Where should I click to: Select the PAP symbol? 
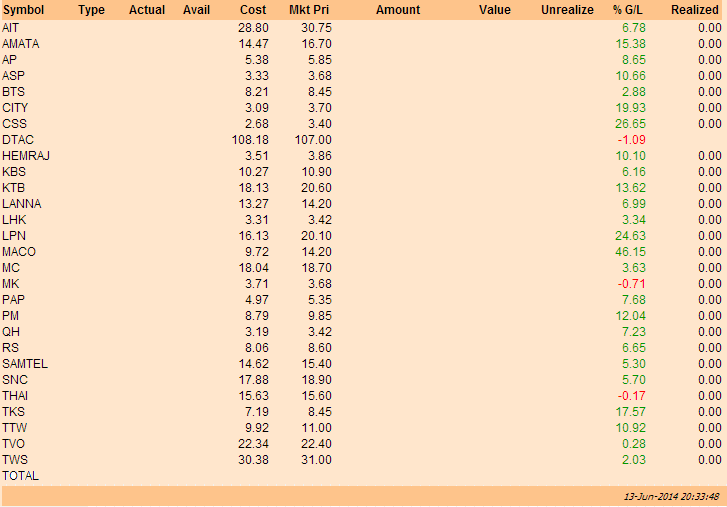tap(13, 300)
